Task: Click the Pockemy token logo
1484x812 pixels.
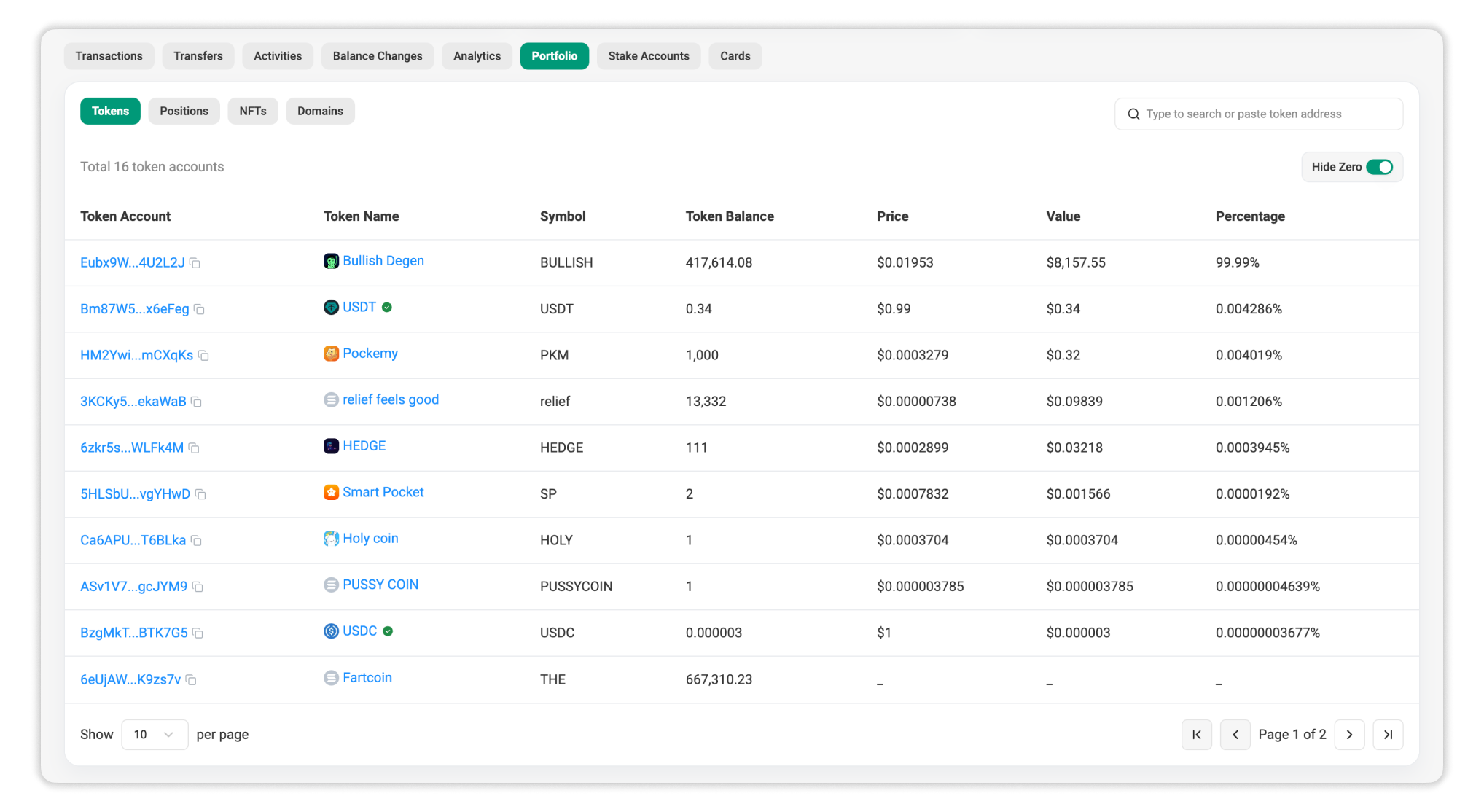Action: pos(331,354)
